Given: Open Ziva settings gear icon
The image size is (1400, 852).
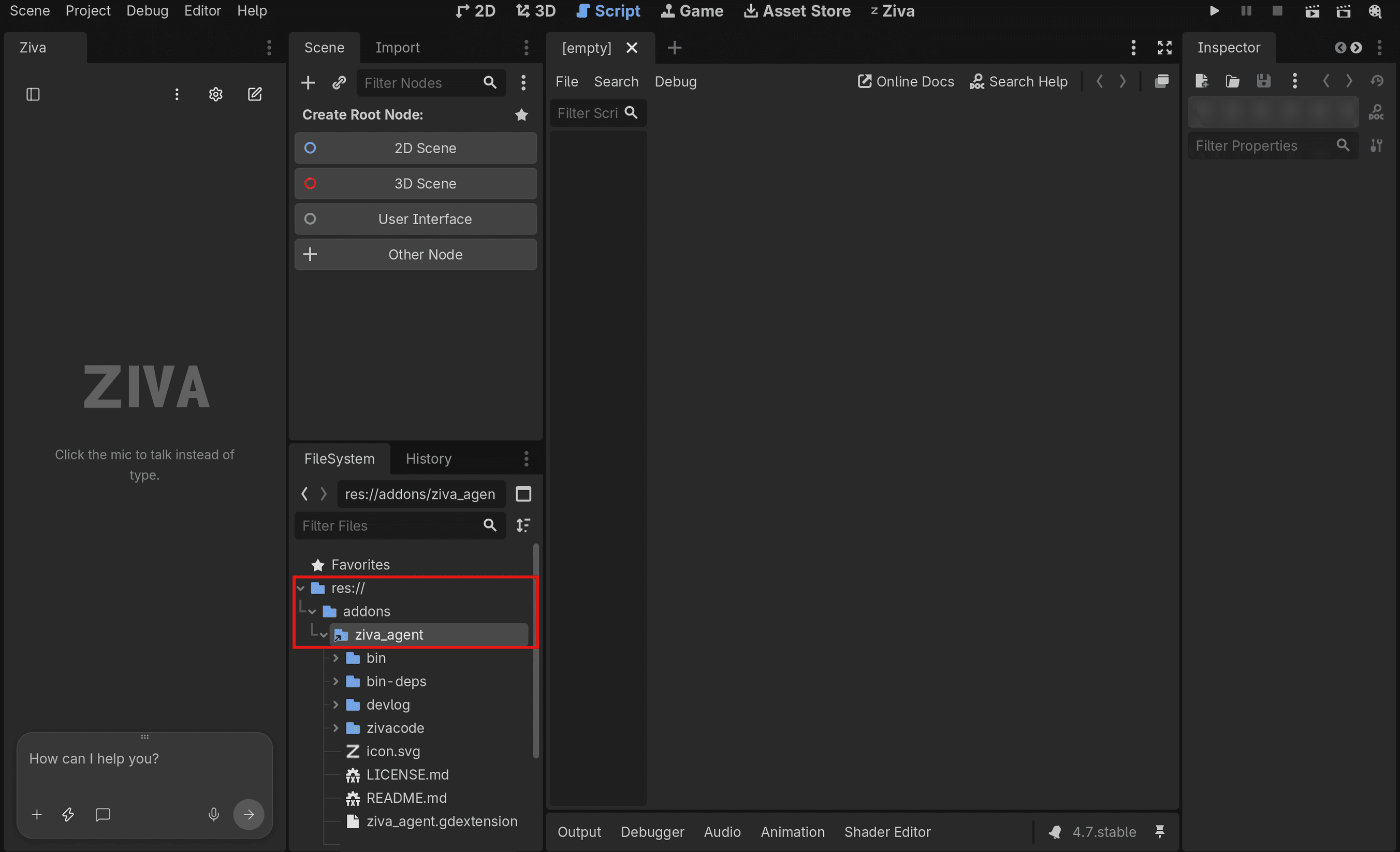Looking at the screenshot, I should point(215,94).
